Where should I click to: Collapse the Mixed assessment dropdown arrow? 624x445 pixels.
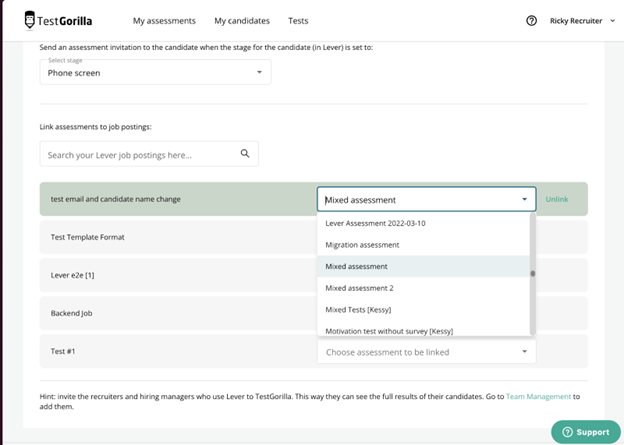point(525,199)
